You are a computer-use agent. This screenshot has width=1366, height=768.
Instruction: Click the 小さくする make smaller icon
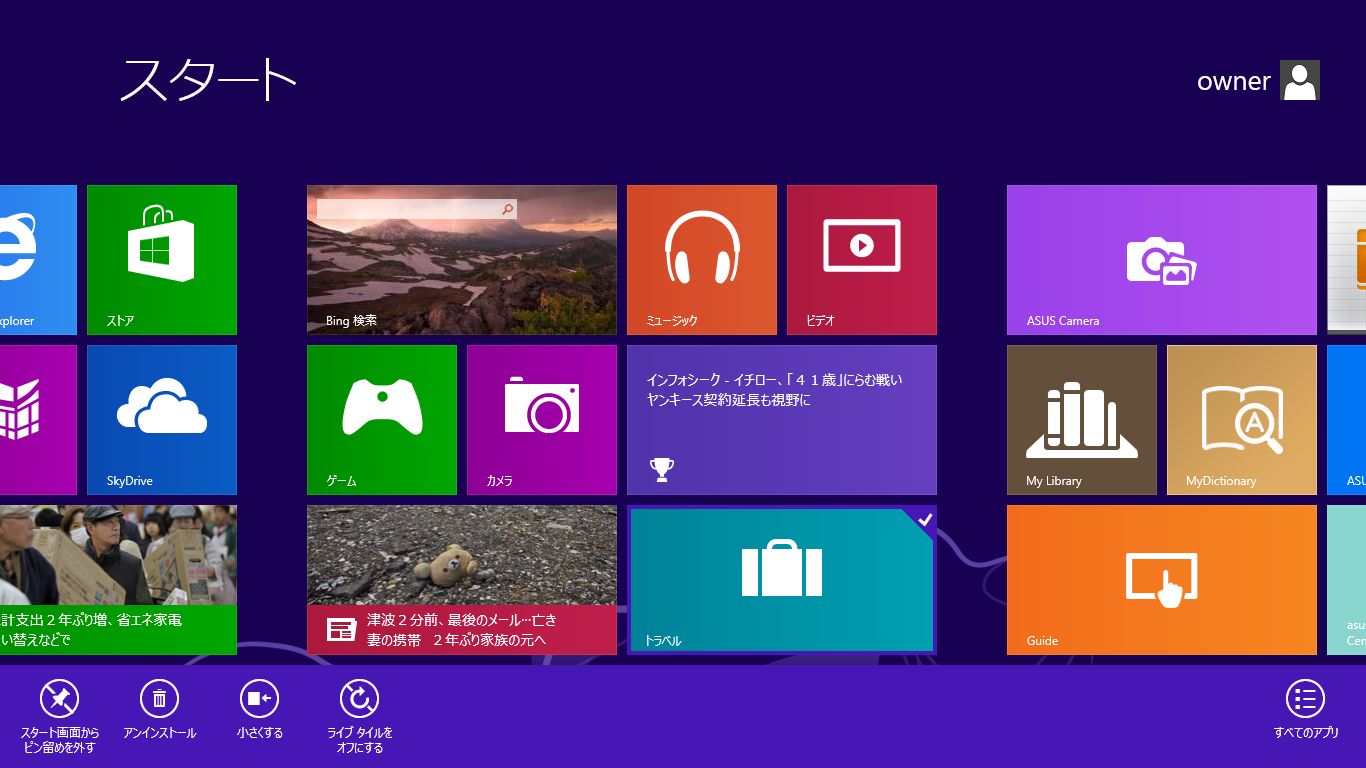coord(259,699)
